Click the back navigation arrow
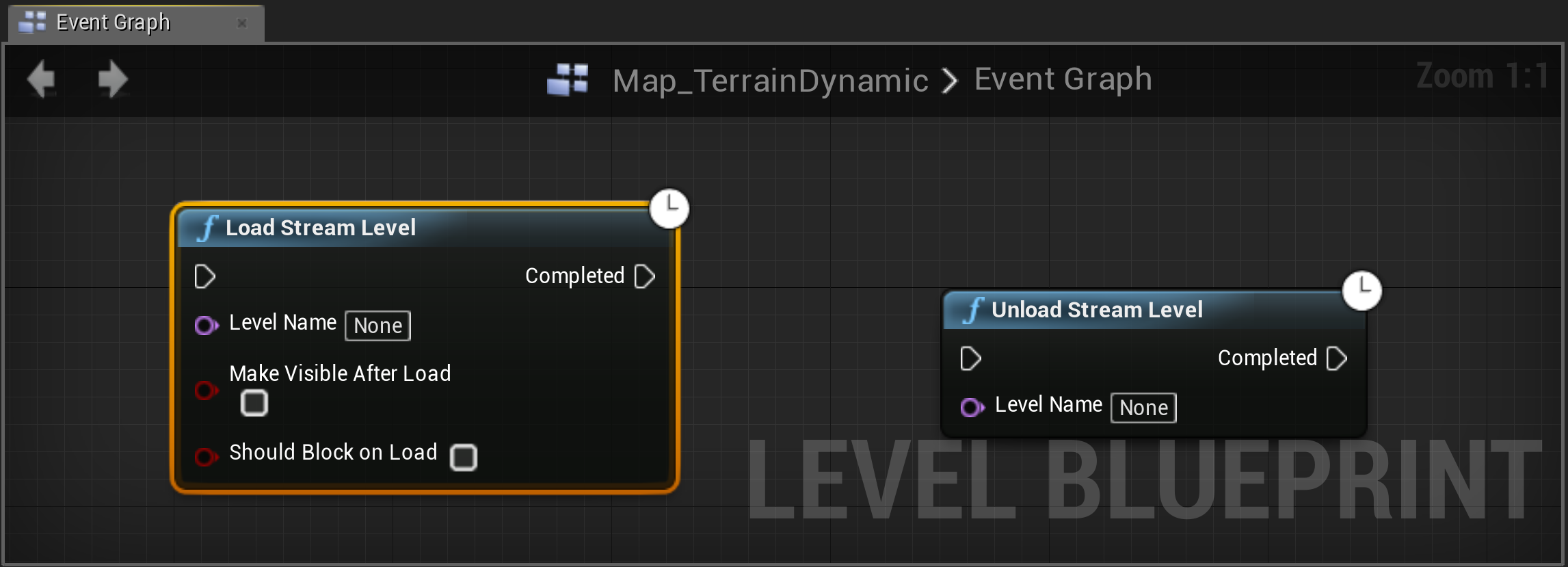 tap(42, 79)
